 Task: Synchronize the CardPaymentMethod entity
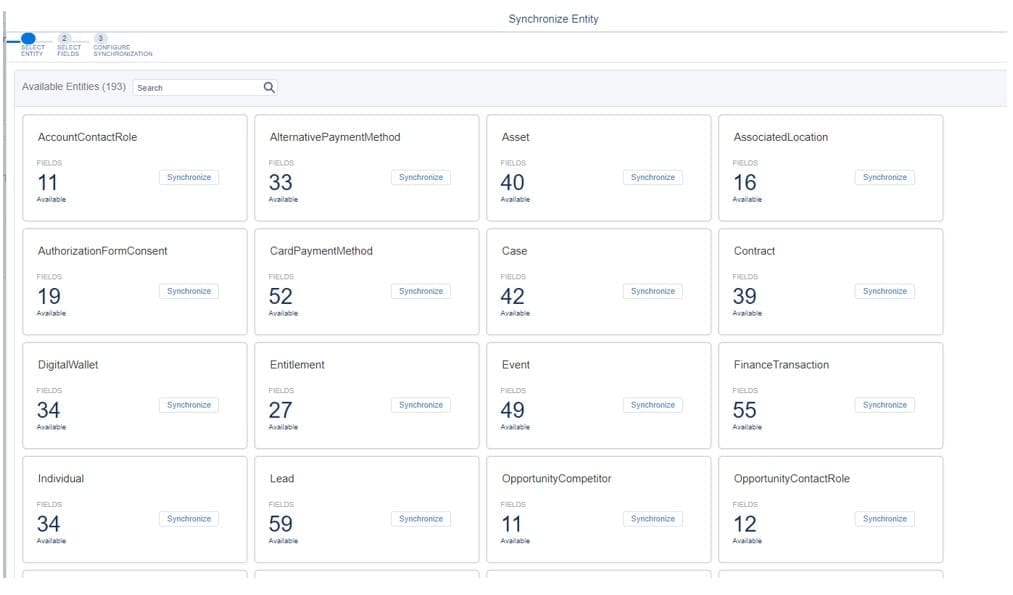pos(421,291)
